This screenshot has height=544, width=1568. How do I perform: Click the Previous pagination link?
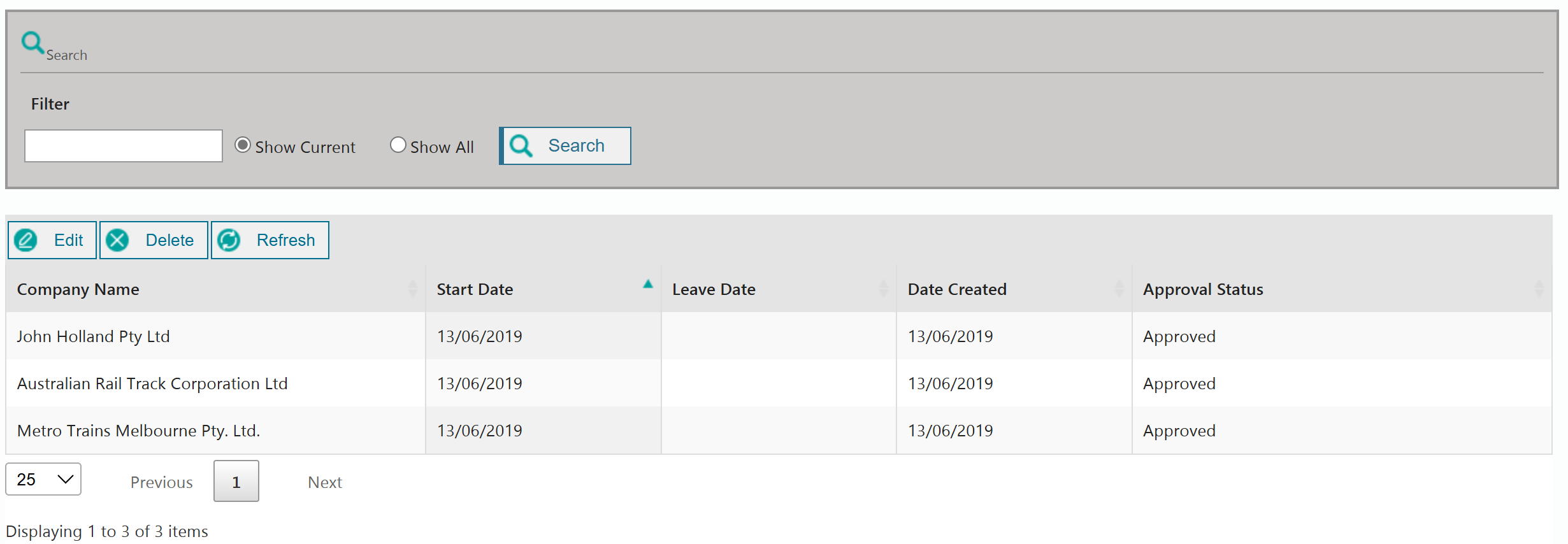click(x=161, y=482)
